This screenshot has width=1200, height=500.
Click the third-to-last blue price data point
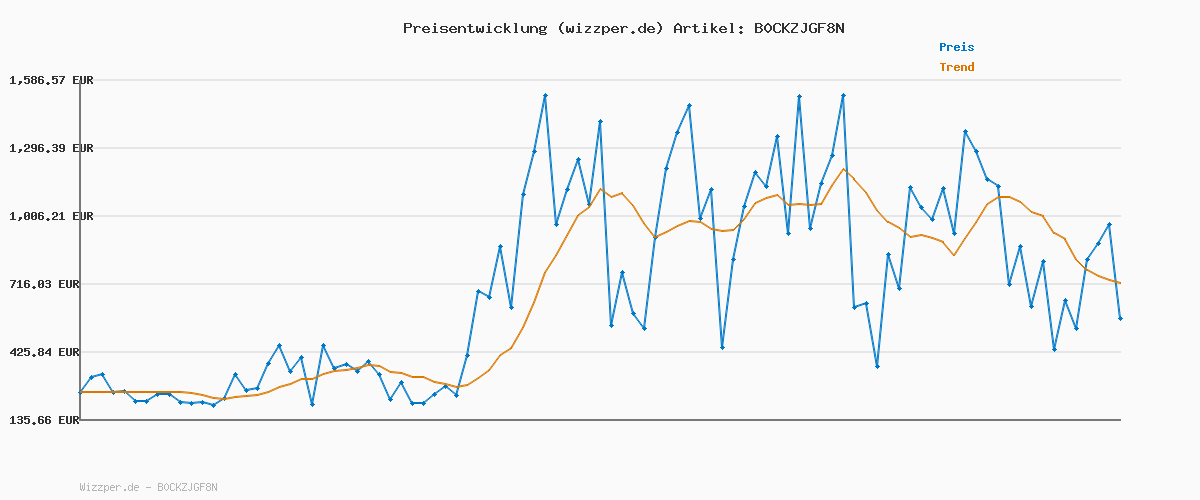1098,244
